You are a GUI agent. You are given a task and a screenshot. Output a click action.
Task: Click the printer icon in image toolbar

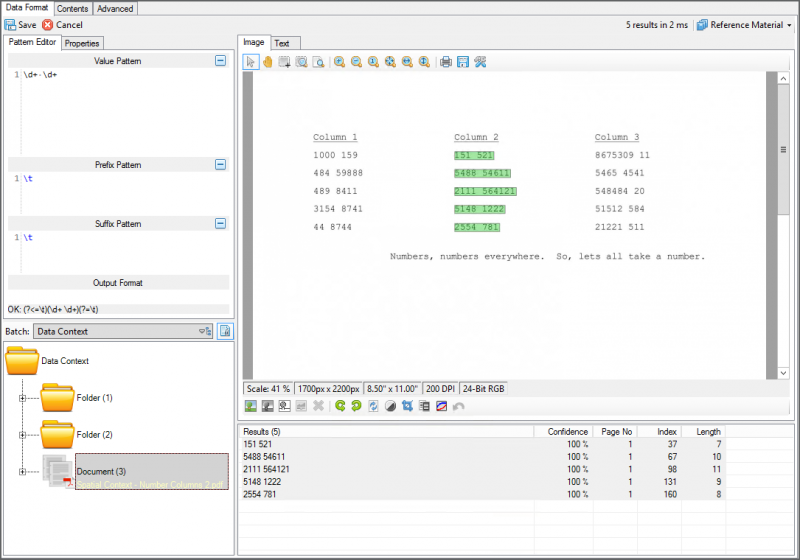[x=446, y=62]
